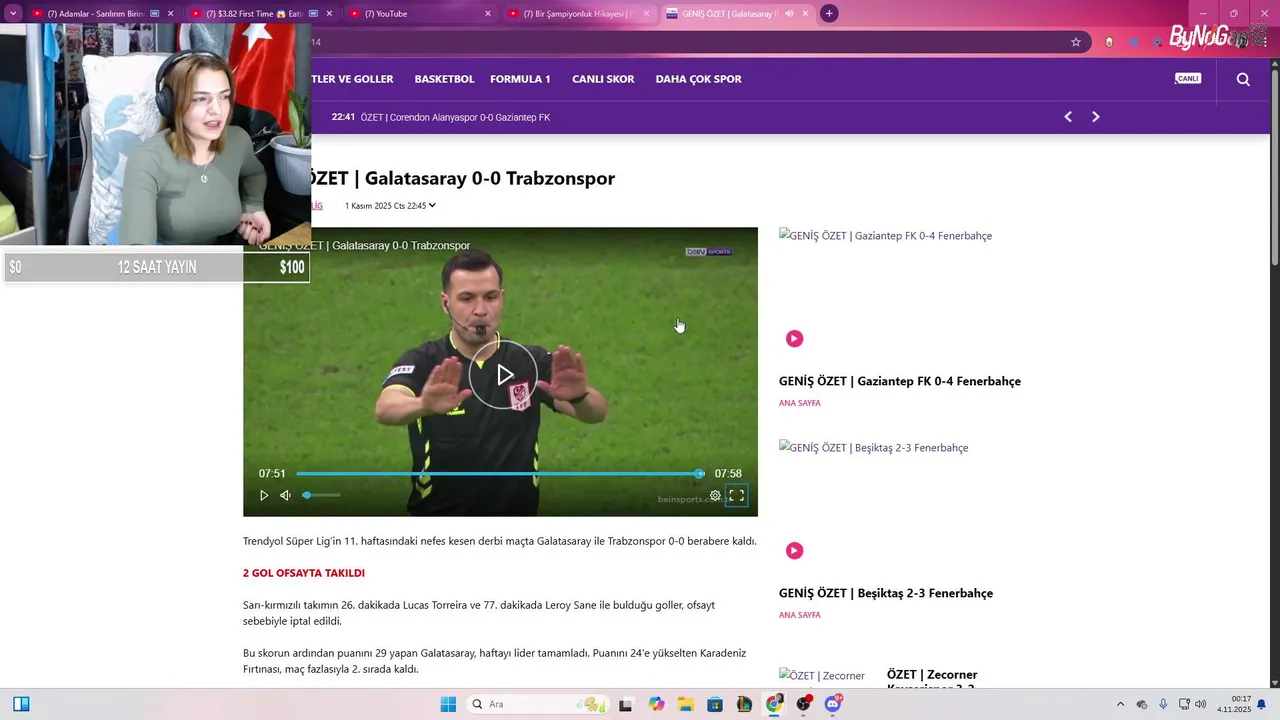Bookmark this page with the star icon
Screen dimensions: 1280x720
click(x=1076, y=42)
